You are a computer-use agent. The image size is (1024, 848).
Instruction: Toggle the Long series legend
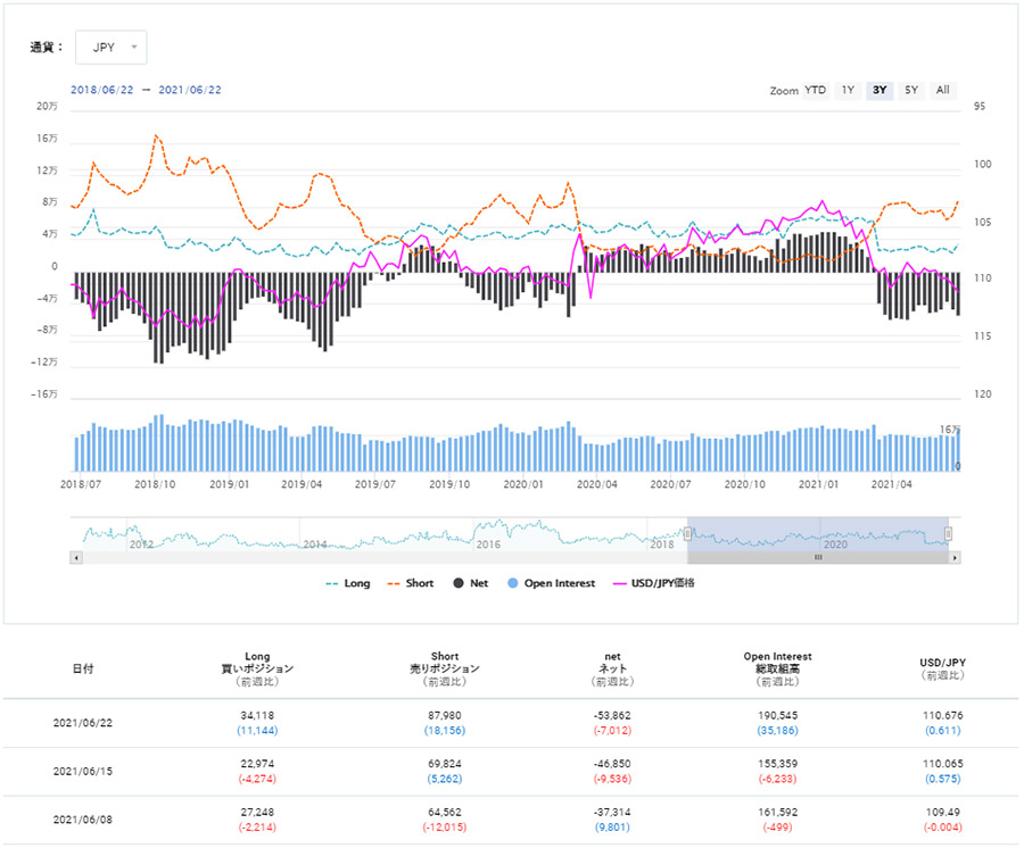[x=348, y=583]
